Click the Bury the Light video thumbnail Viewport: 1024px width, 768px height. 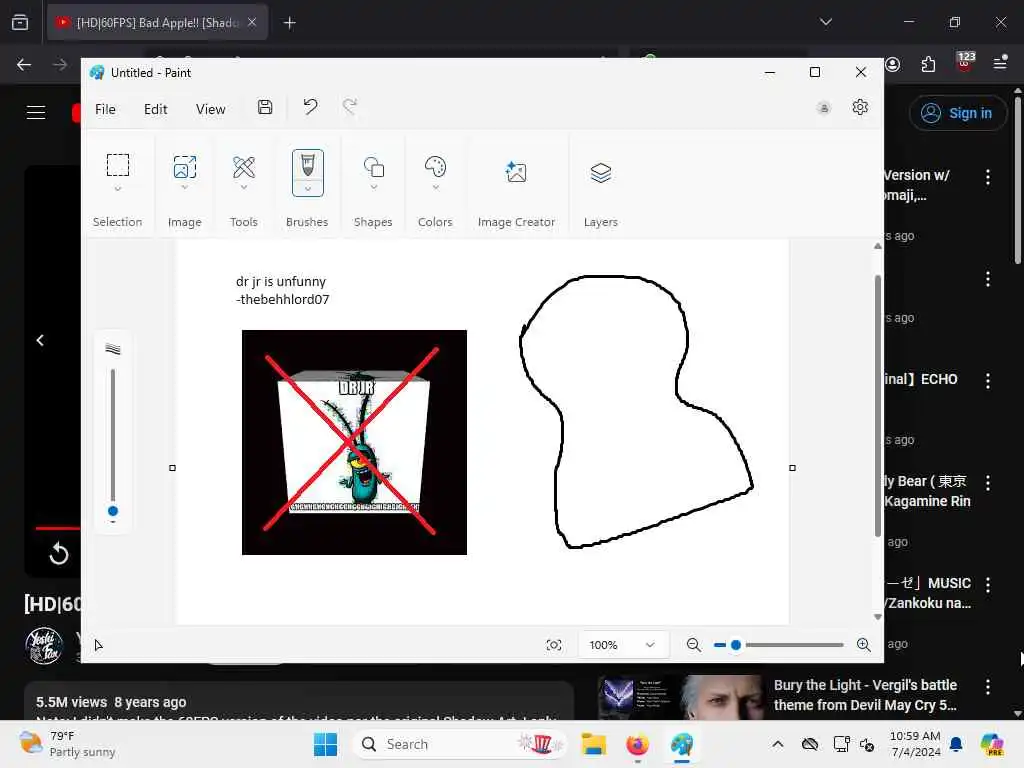680,697
